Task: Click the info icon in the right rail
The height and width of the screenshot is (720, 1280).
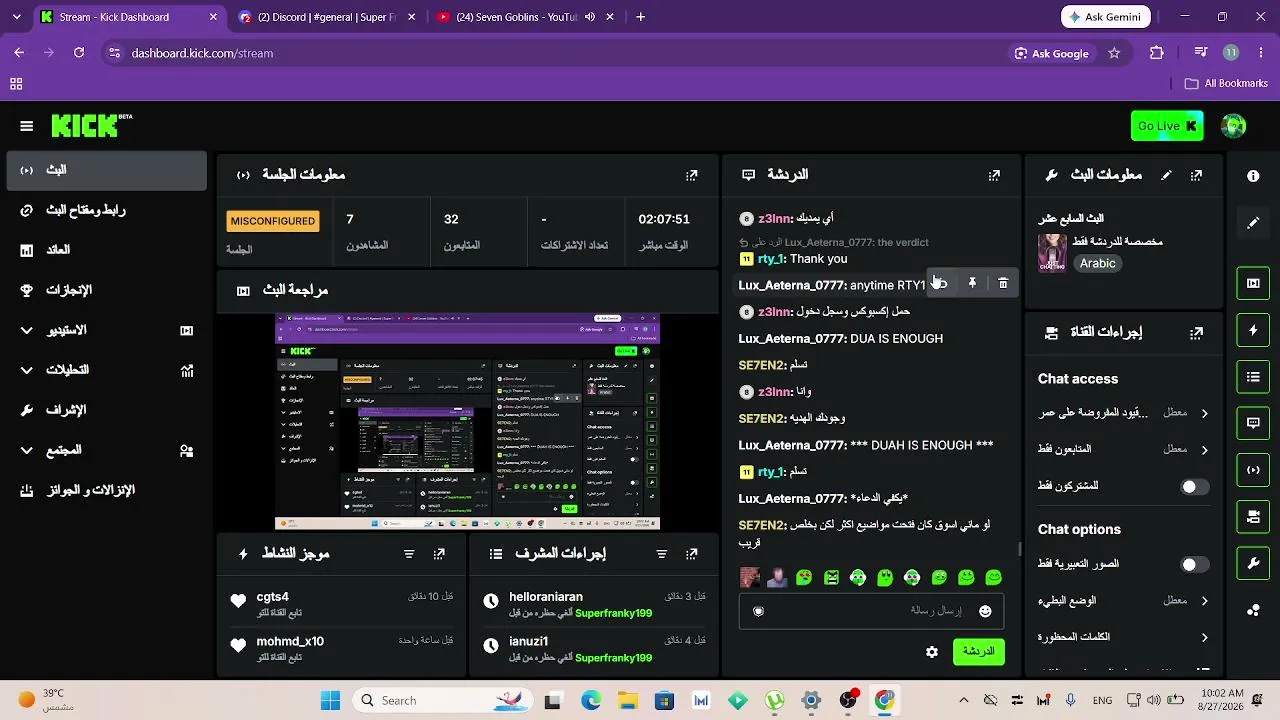Action: pyautogui.click(x=1253, y=176)
